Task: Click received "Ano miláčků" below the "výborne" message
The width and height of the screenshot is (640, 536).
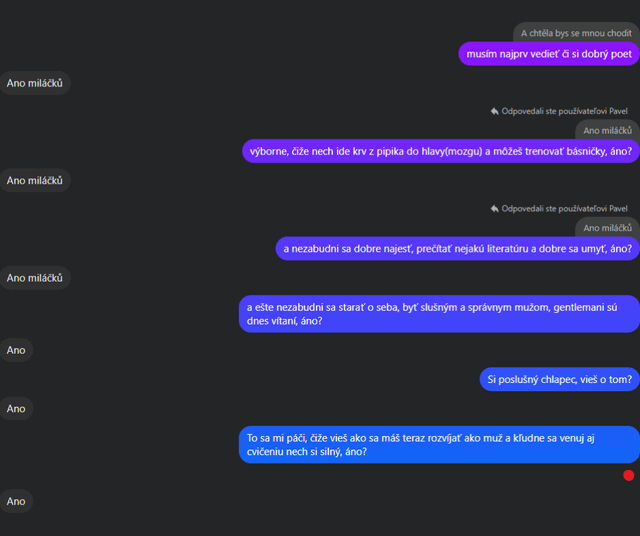Action: 35,181
